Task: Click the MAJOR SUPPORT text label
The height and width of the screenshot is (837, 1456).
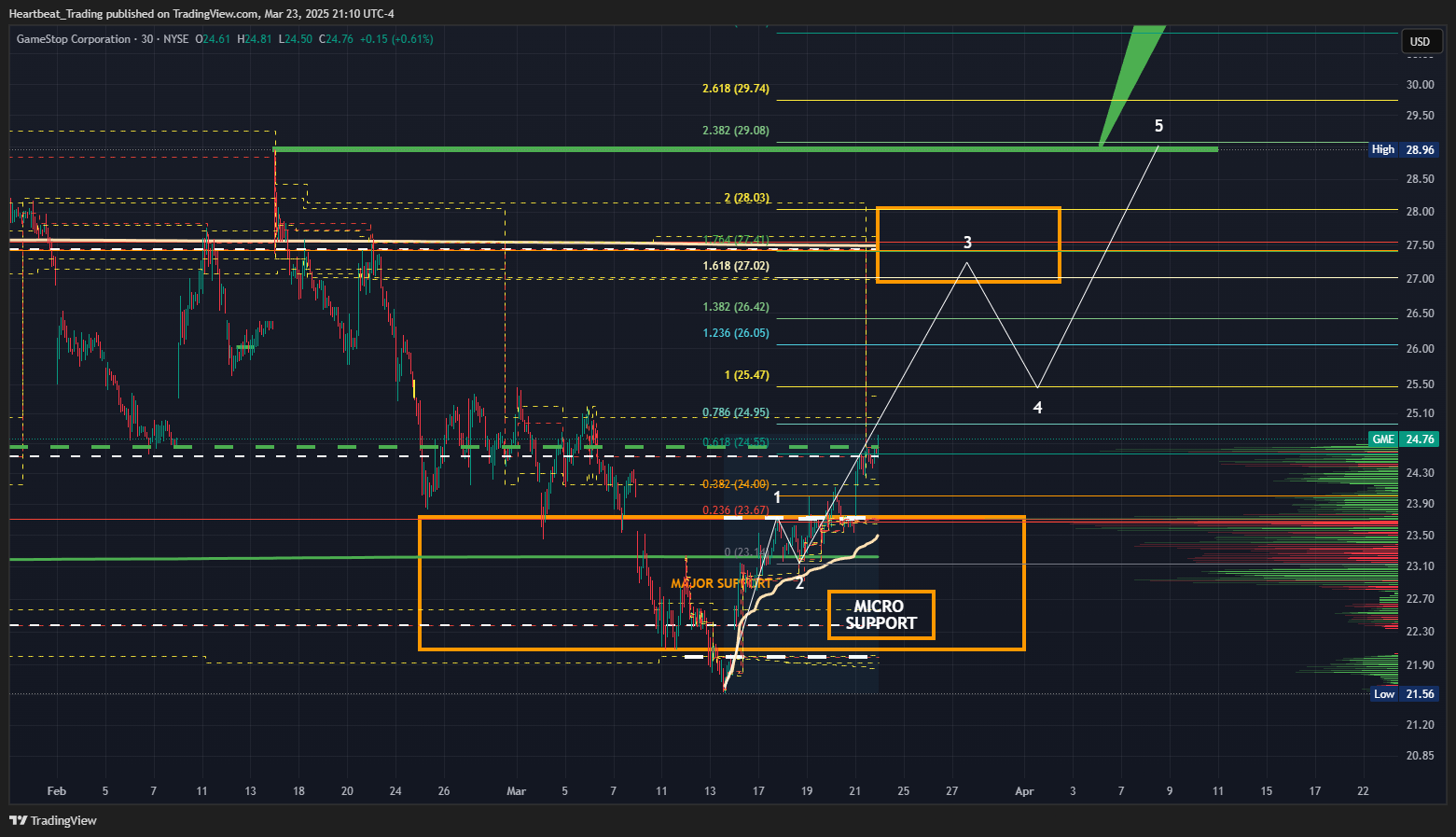Action: [x=721, y=583]
